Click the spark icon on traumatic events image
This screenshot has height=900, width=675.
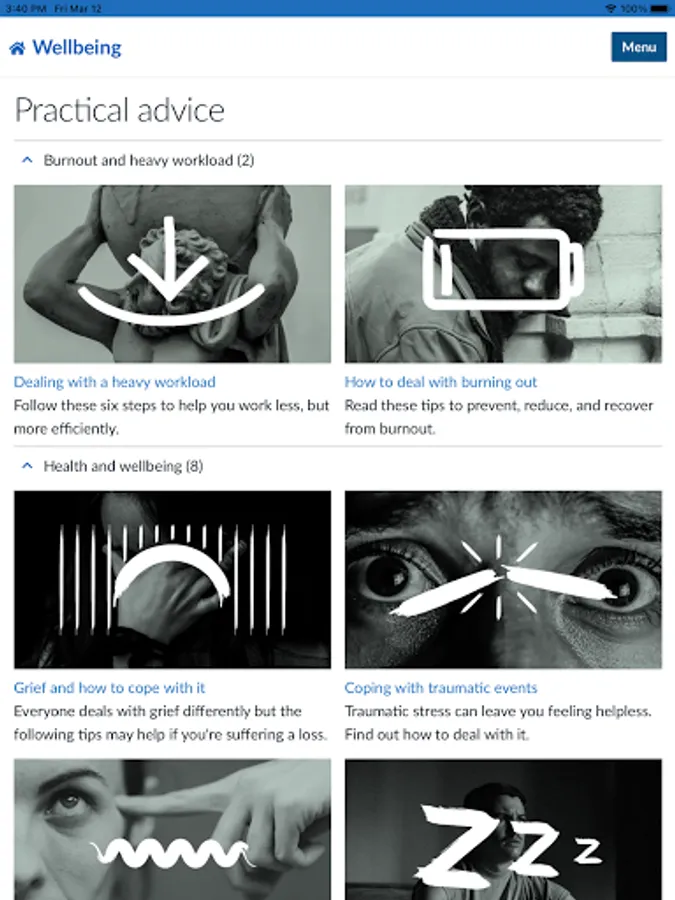point(498,577)
